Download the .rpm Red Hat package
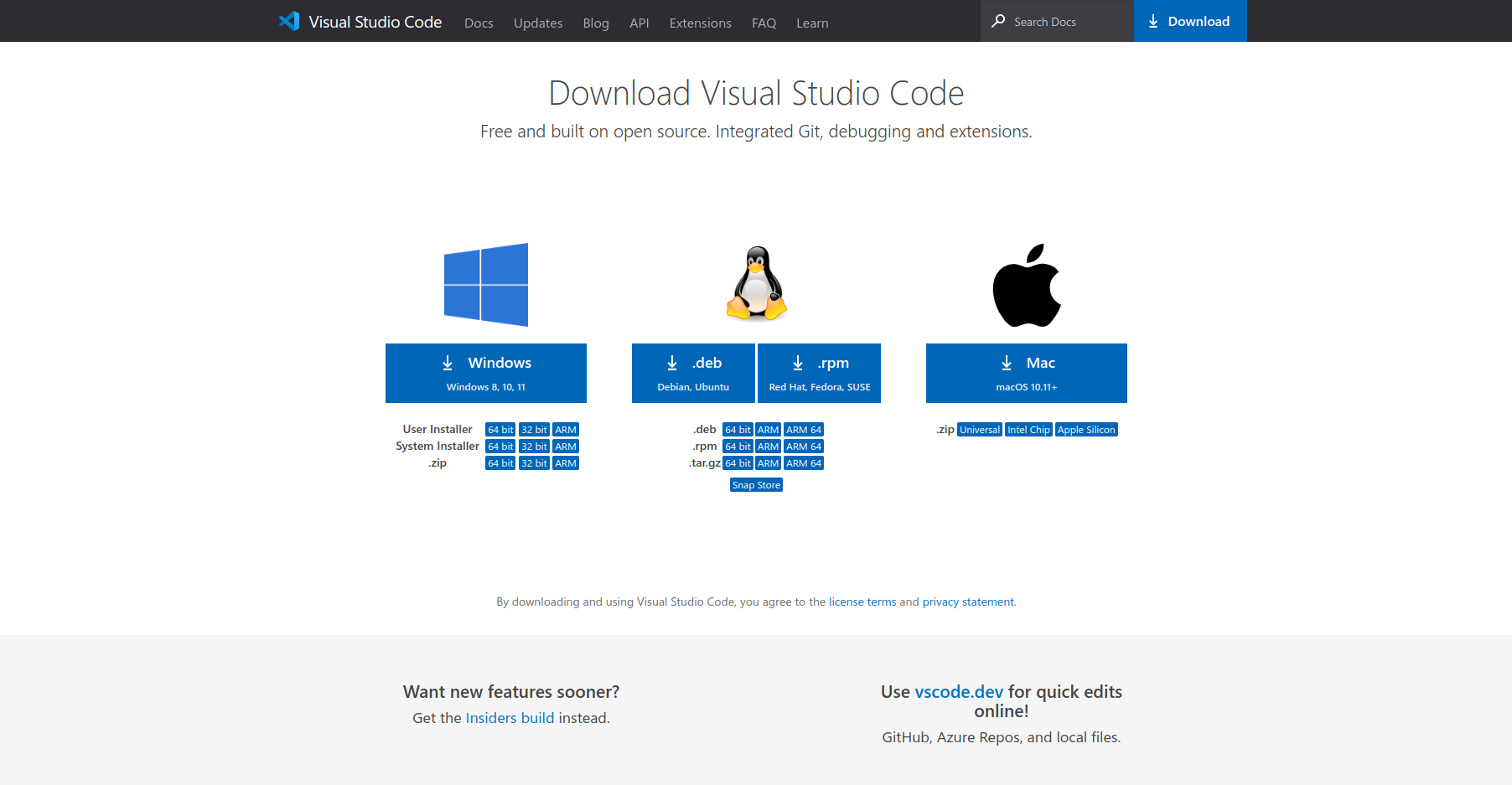The image size is (1512, 785). 820,373
